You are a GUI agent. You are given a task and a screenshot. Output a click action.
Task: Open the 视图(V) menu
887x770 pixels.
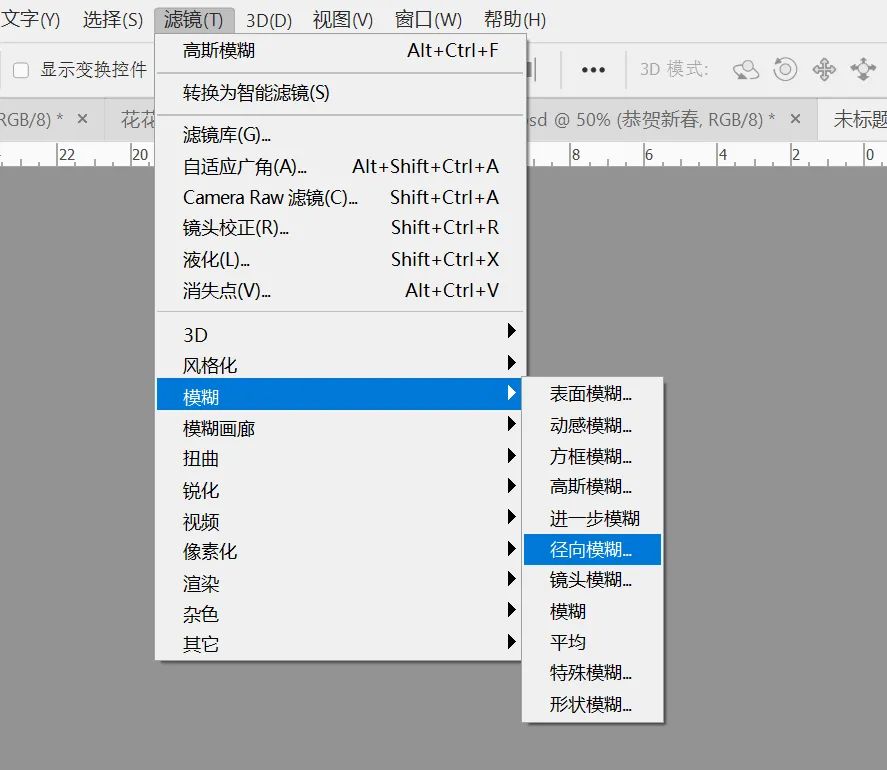pos(343,20)
